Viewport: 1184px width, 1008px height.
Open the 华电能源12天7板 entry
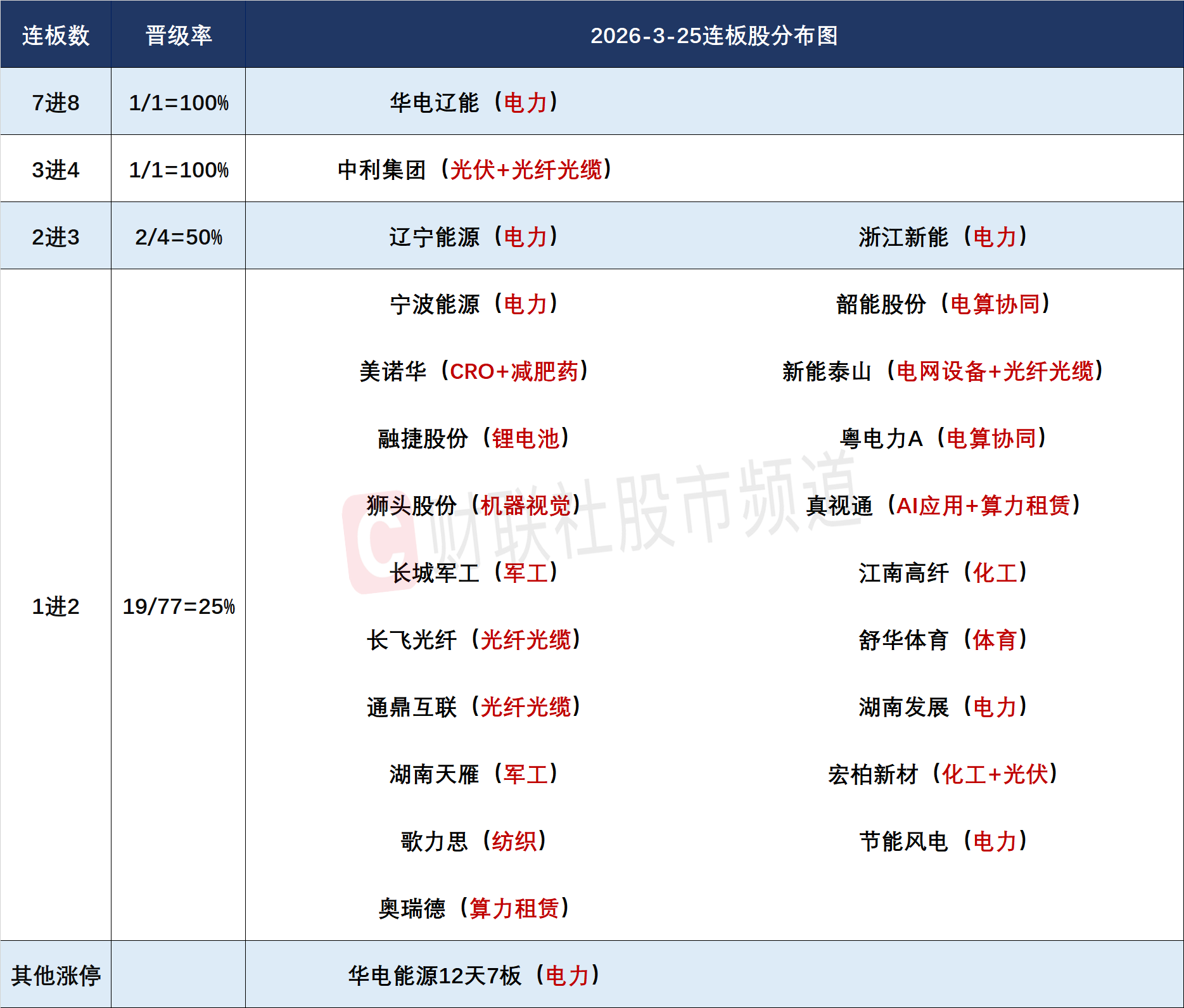click(x=474, y=976)
